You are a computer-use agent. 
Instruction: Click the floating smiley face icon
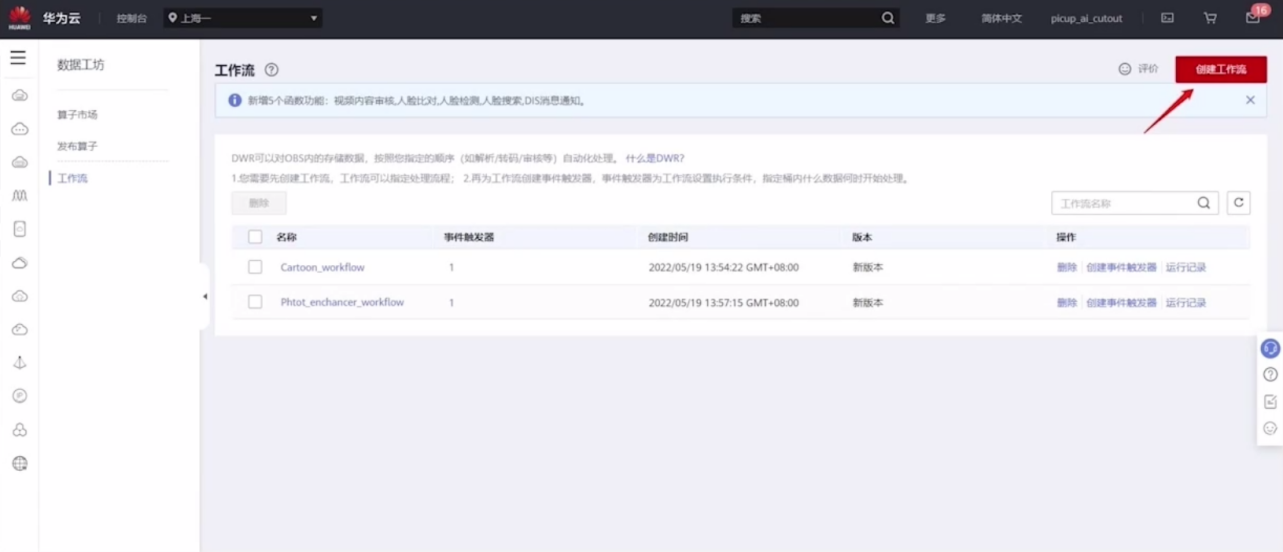click(x=1270, y=428)
